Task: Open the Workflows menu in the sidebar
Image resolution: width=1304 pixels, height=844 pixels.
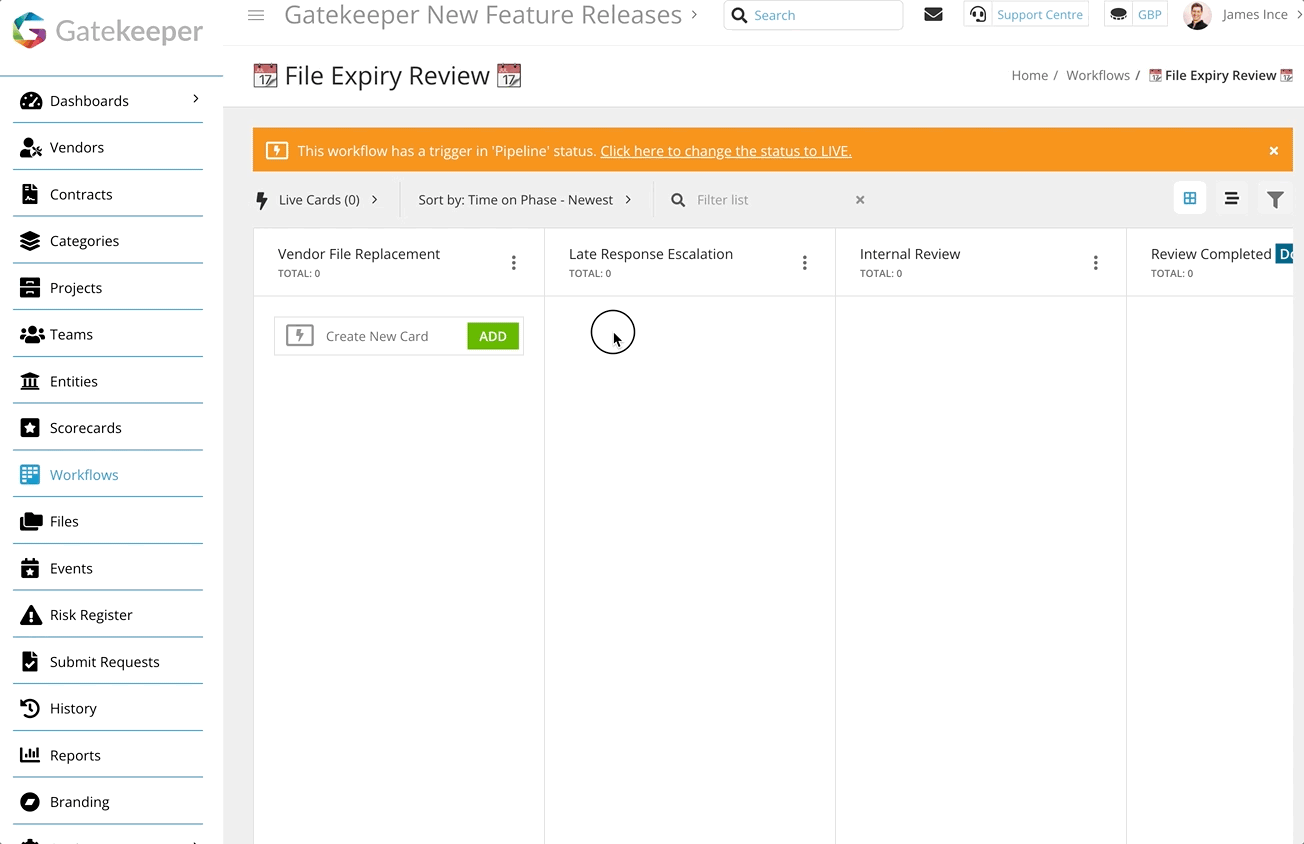Action: pyautogui.click(x=84, y=474)
